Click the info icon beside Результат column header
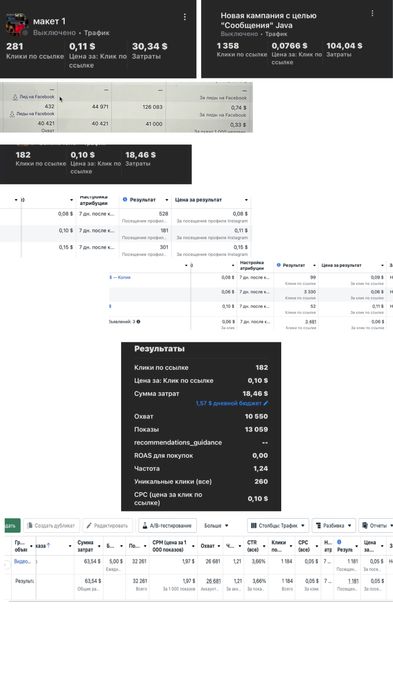The image size is (393, 699). tap(125, 200)
